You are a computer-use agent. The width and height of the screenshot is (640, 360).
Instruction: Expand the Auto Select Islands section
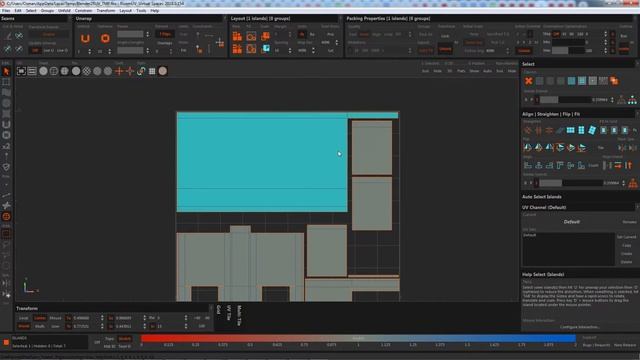tap(541, 197)
